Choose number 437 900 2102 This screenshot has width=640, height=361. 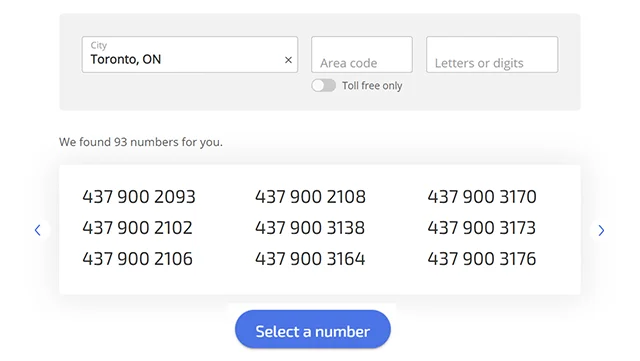tap(137, 227)
